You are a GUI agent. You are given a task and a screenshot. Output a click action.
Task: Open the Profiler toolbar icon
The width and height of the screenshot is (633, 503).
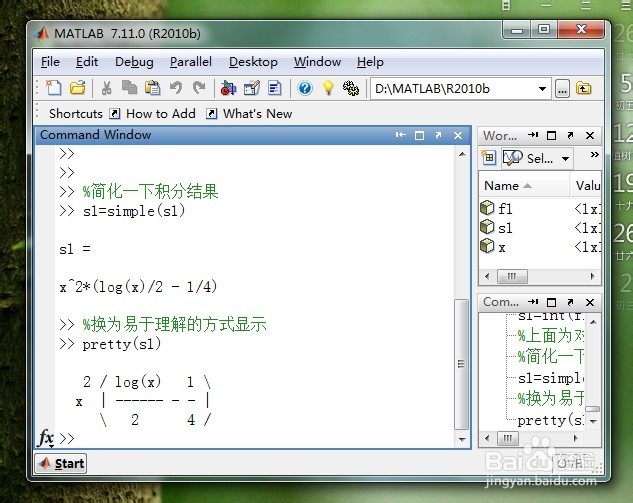point(275,88)
